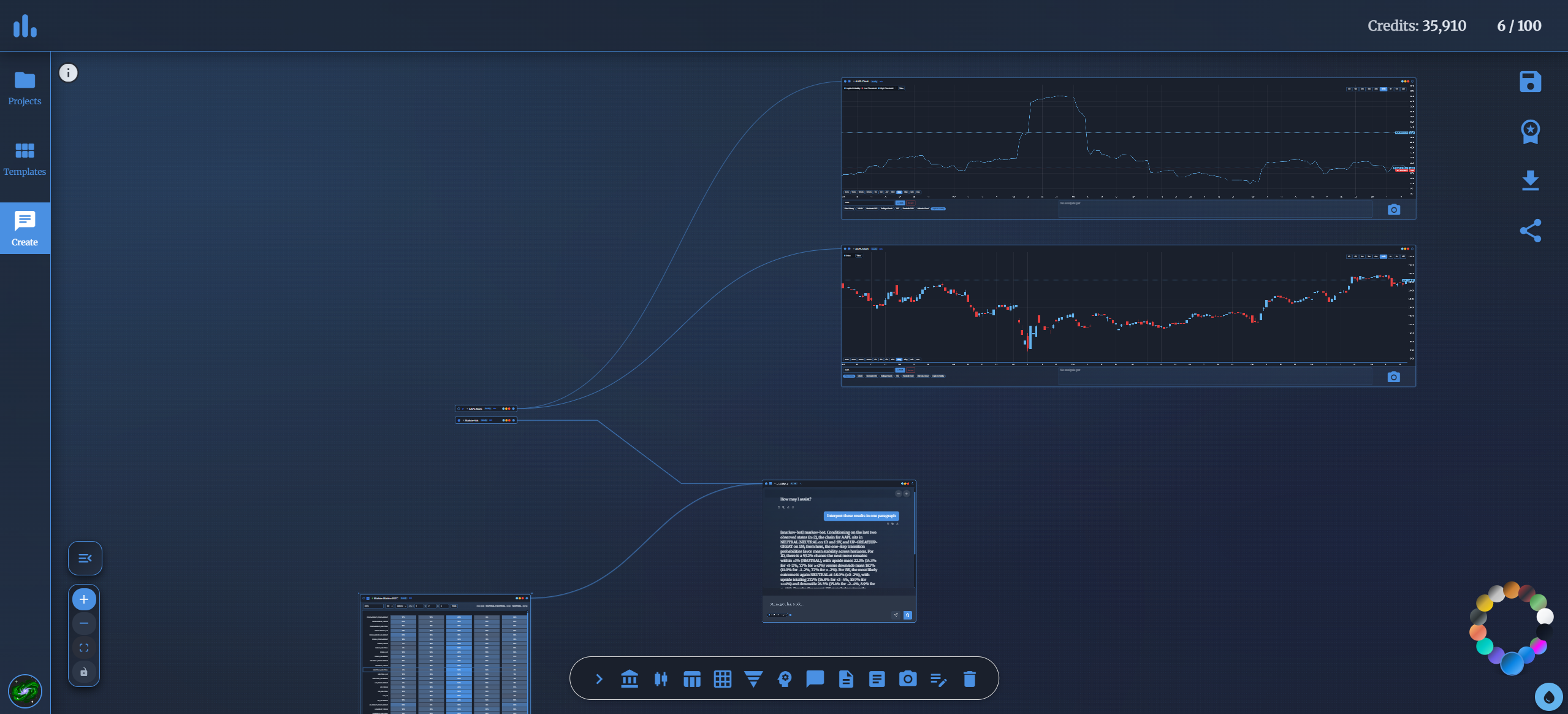Click the AI brain gear icon

point(784,678)
